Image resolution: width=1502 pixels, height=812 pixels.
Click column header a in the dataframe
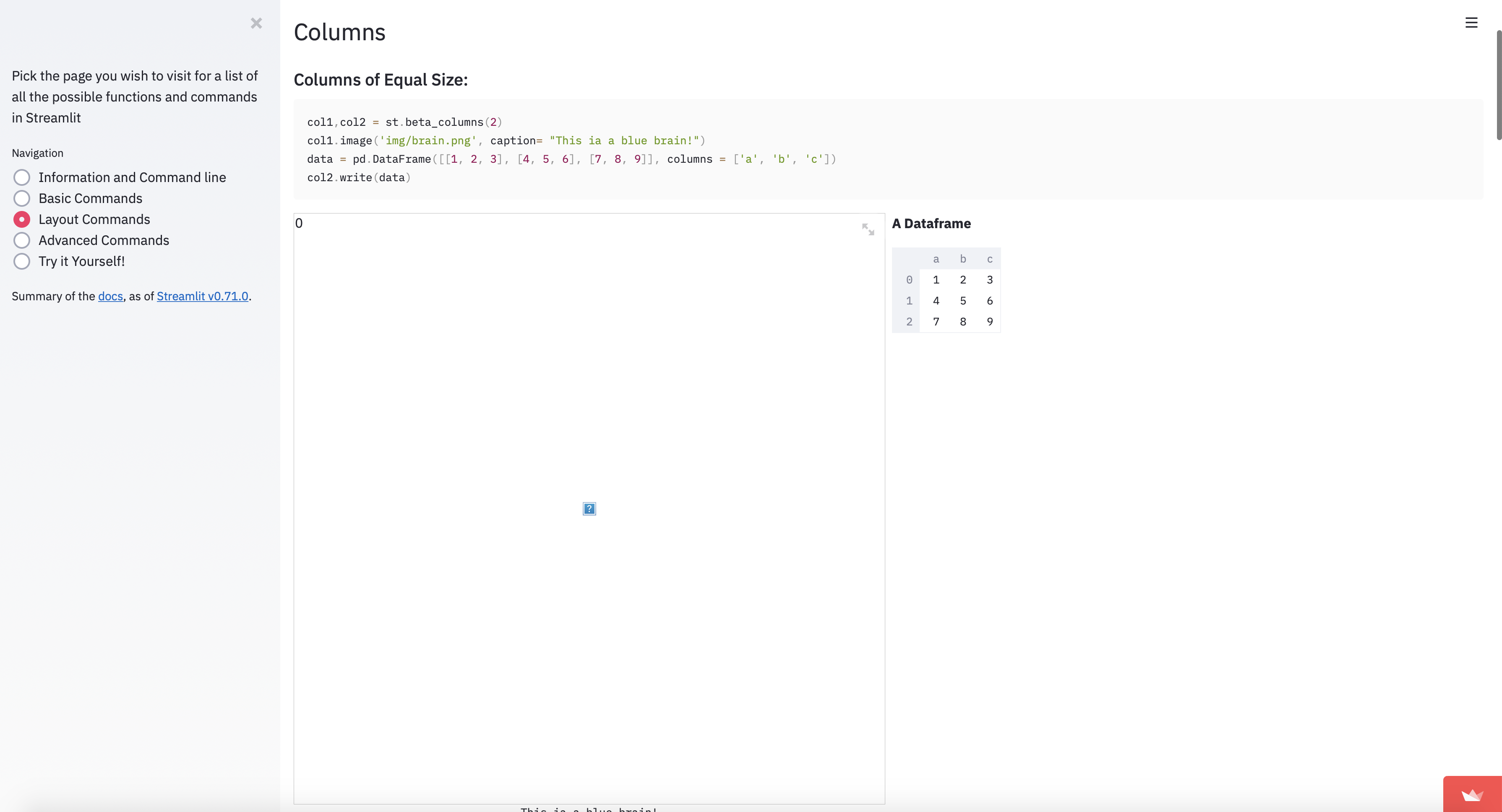(936, 259)
